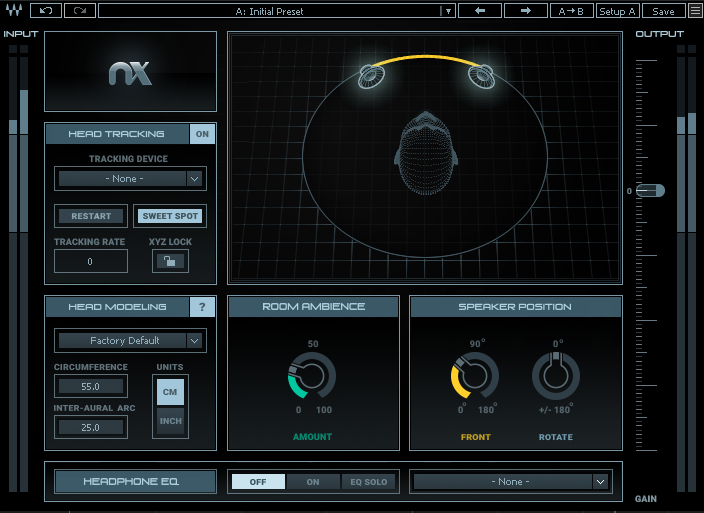Restart head tracking
The image size is (704, 513).
point(91,216)
